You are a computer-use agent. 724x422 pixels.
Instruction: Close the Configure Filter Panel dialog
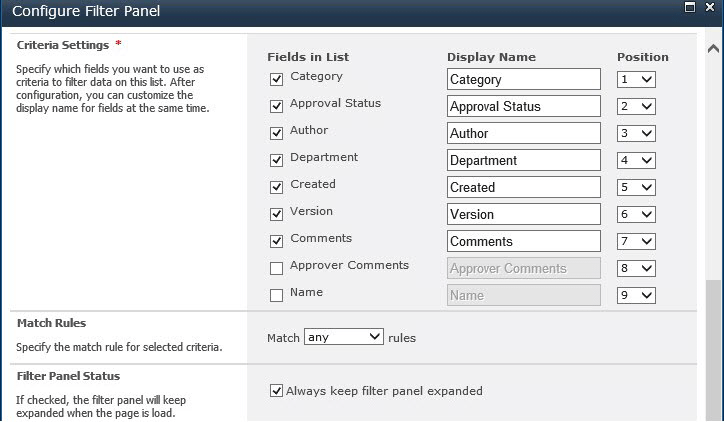(x=710, y=7)
